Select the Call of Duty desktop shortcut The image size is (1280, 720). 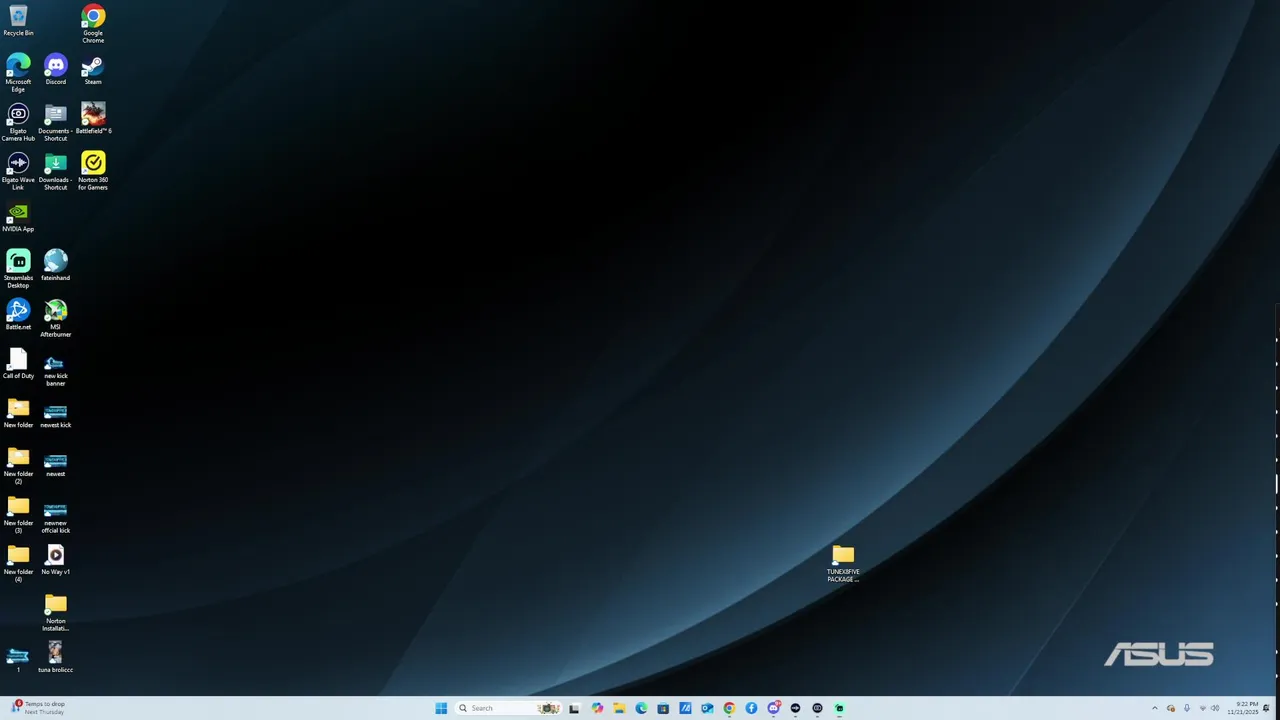point(18,363)
